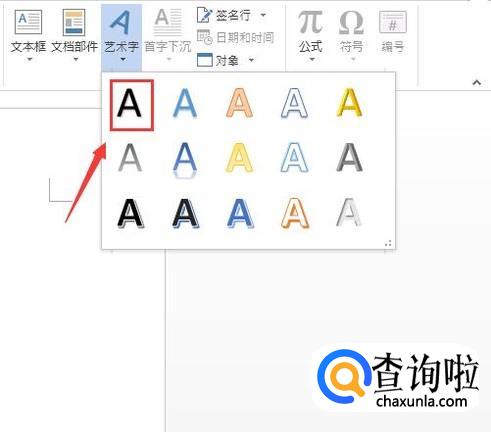Insert 日期和时间 date and time
The image size is (491, 432).
click(235, 38)
